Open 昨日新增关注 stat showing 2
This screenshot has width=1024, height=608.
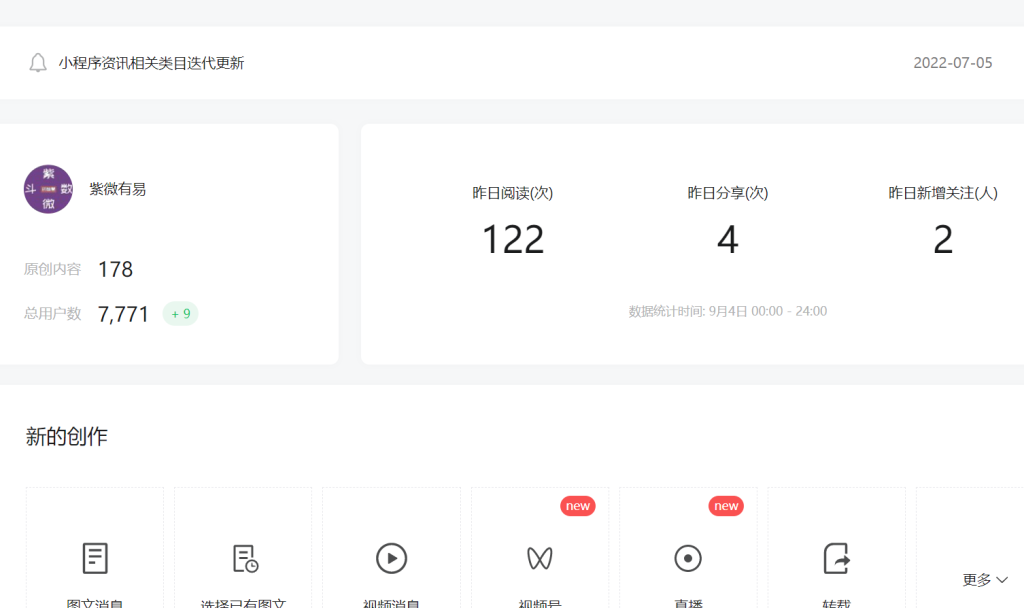click(x=943, y=240)
